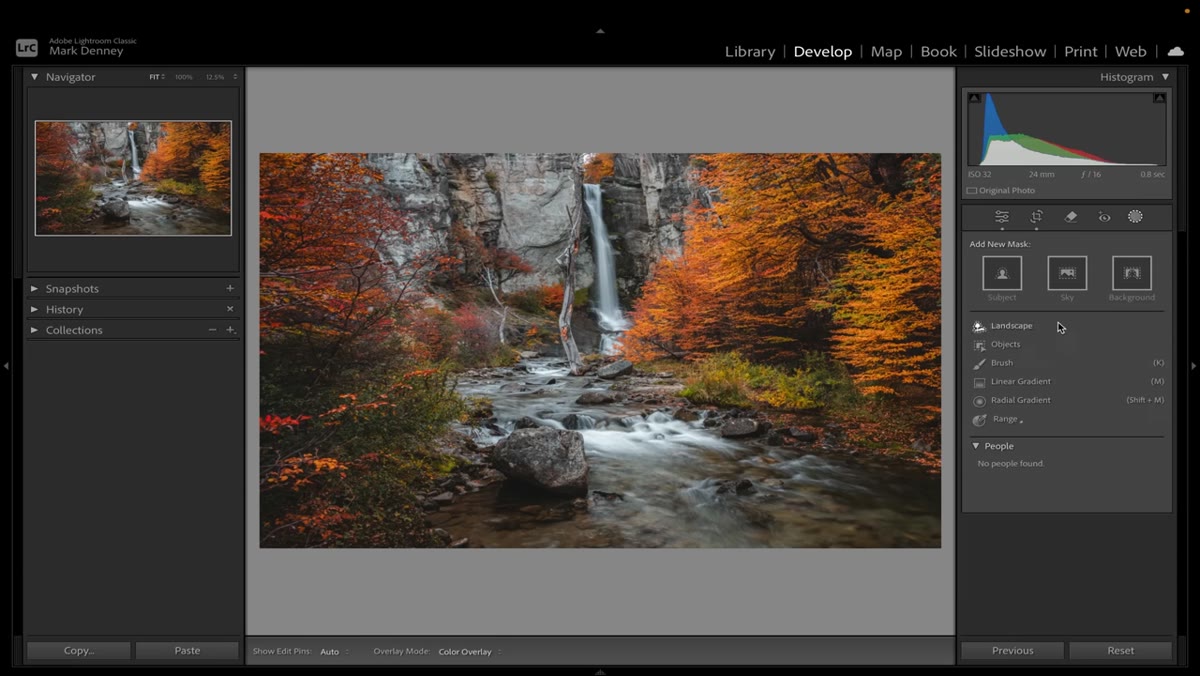Viewport: 1200px width, 676px height.
Task: Add a new collection with plus icon
Action: pyautogui.click(x=230, y=330)
